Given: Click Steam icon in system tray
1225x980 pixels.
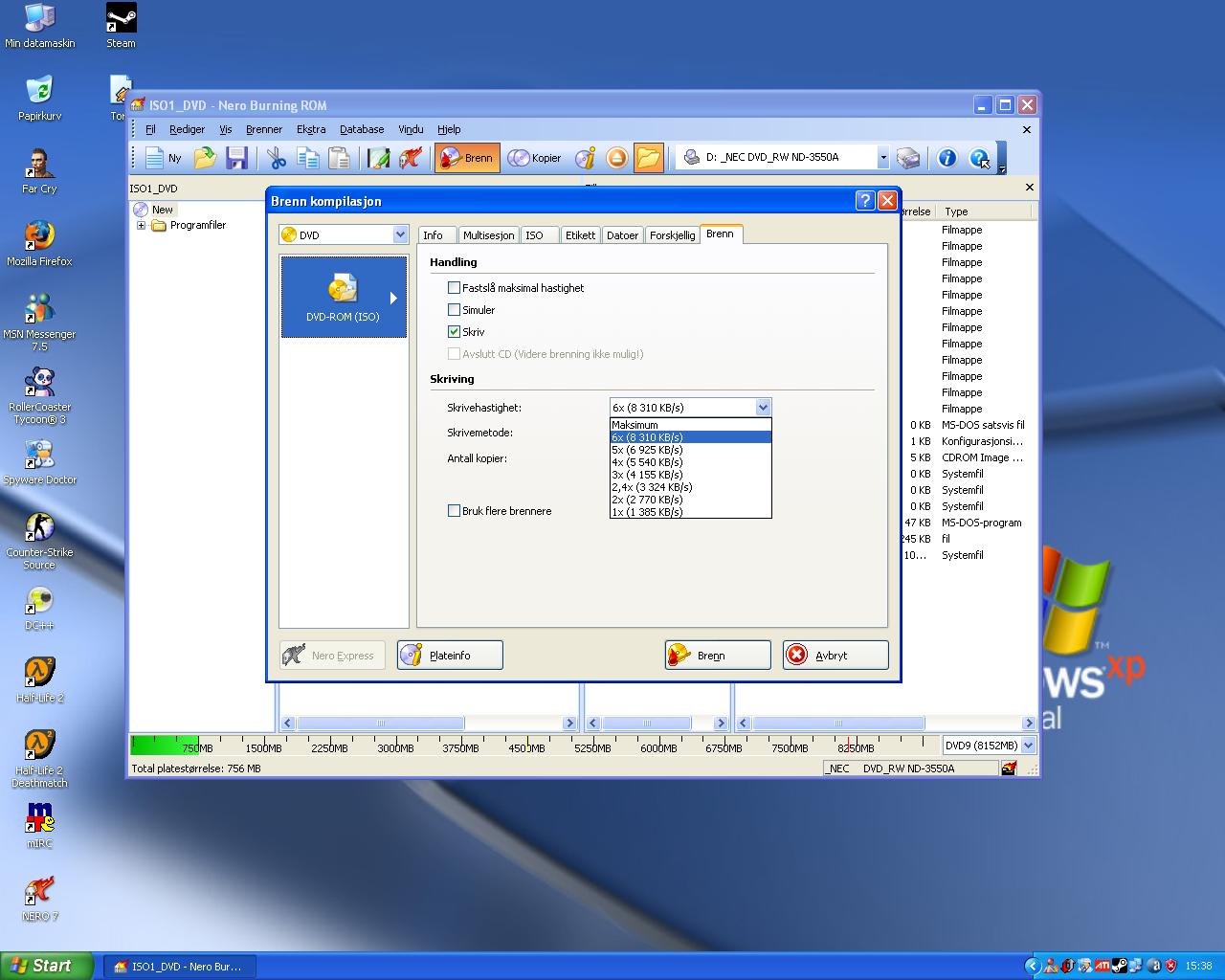Looking at the screenshot, I should pos(1119,966).
